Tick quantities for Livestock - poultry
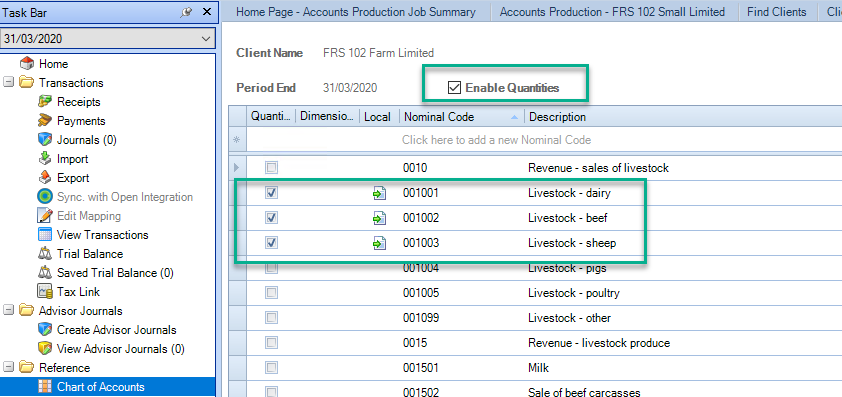Screen dimensions: 842x397 (272, 293)
